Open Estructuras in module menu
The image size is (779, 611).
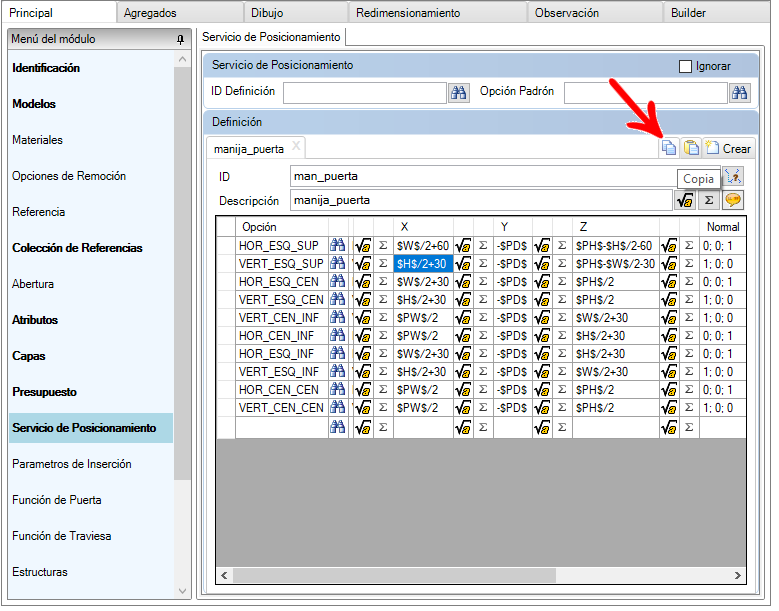pos(40,572)
